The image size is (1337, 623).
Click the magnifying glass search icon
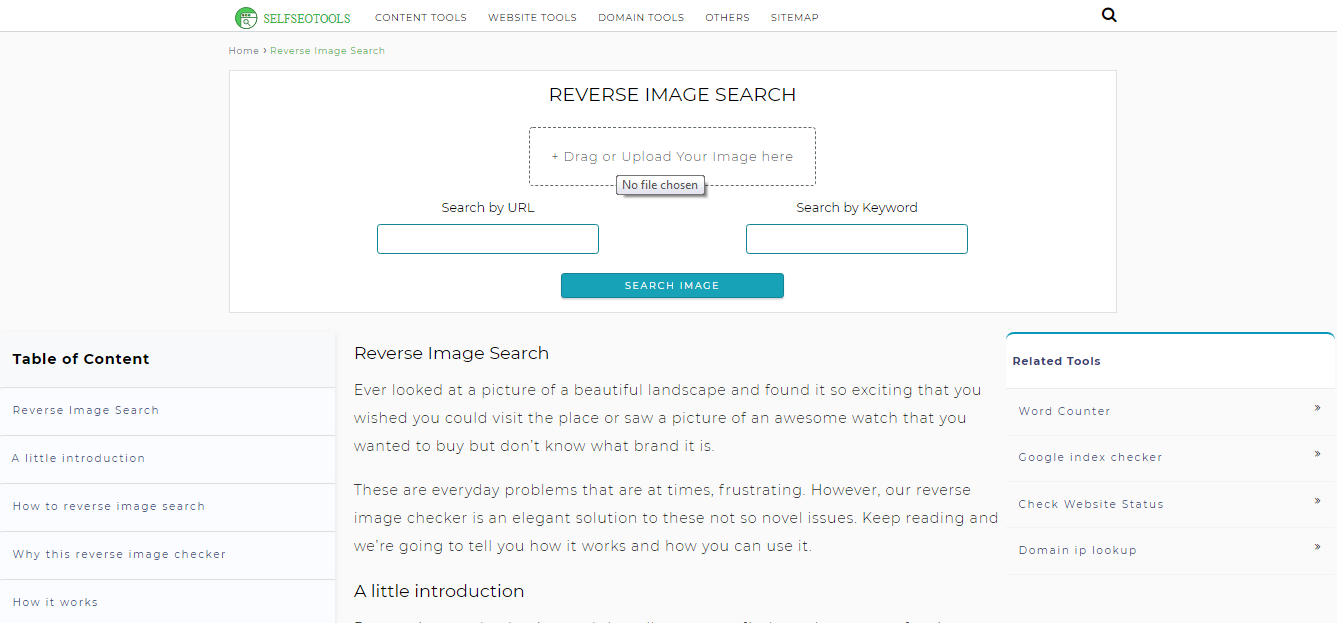pos(1108,15)
